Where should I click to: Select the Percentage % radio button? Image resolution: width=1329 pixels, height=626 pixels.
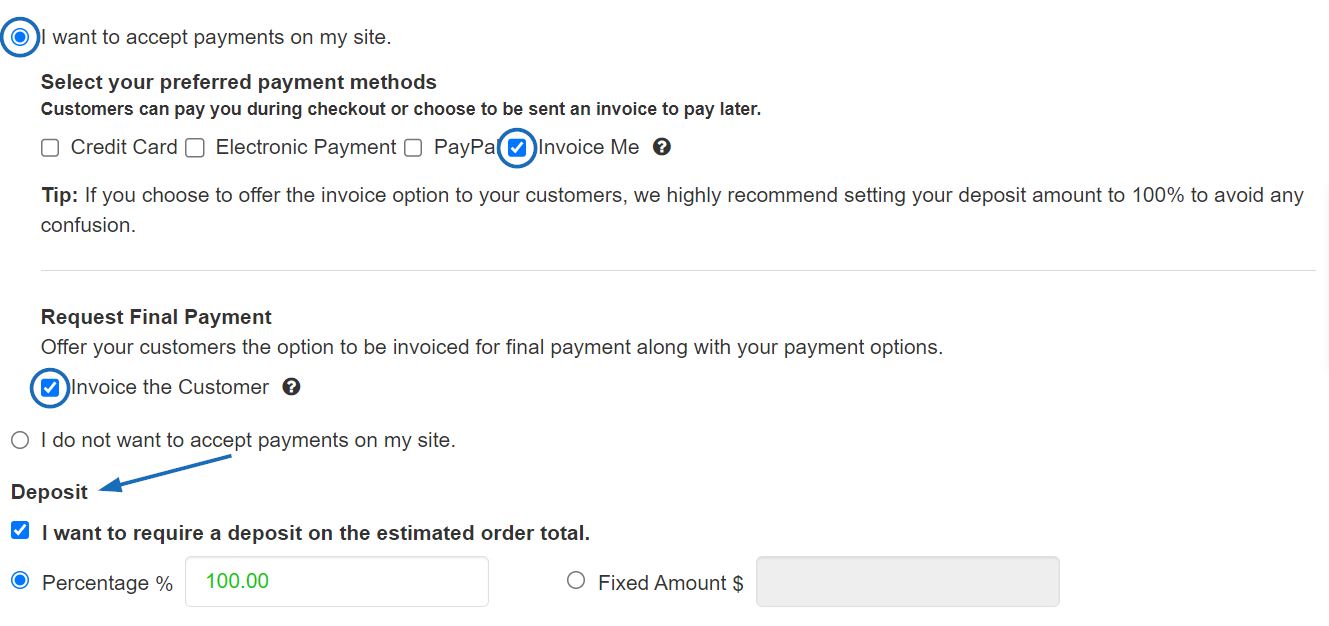(20, 580)
